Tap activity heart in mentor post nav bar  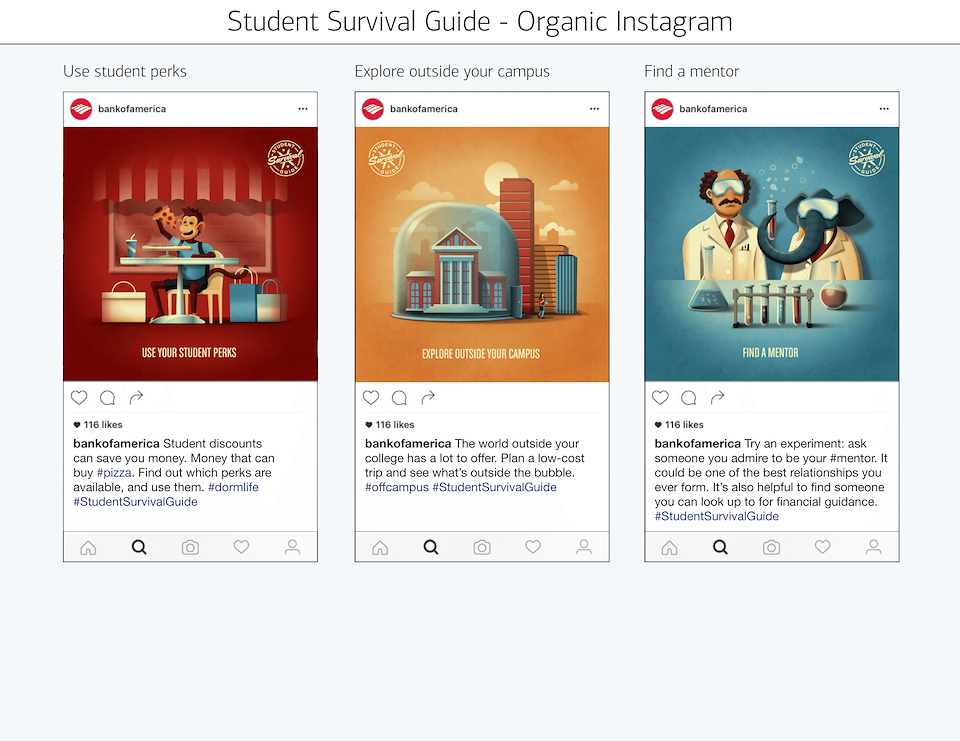[823, 546]
